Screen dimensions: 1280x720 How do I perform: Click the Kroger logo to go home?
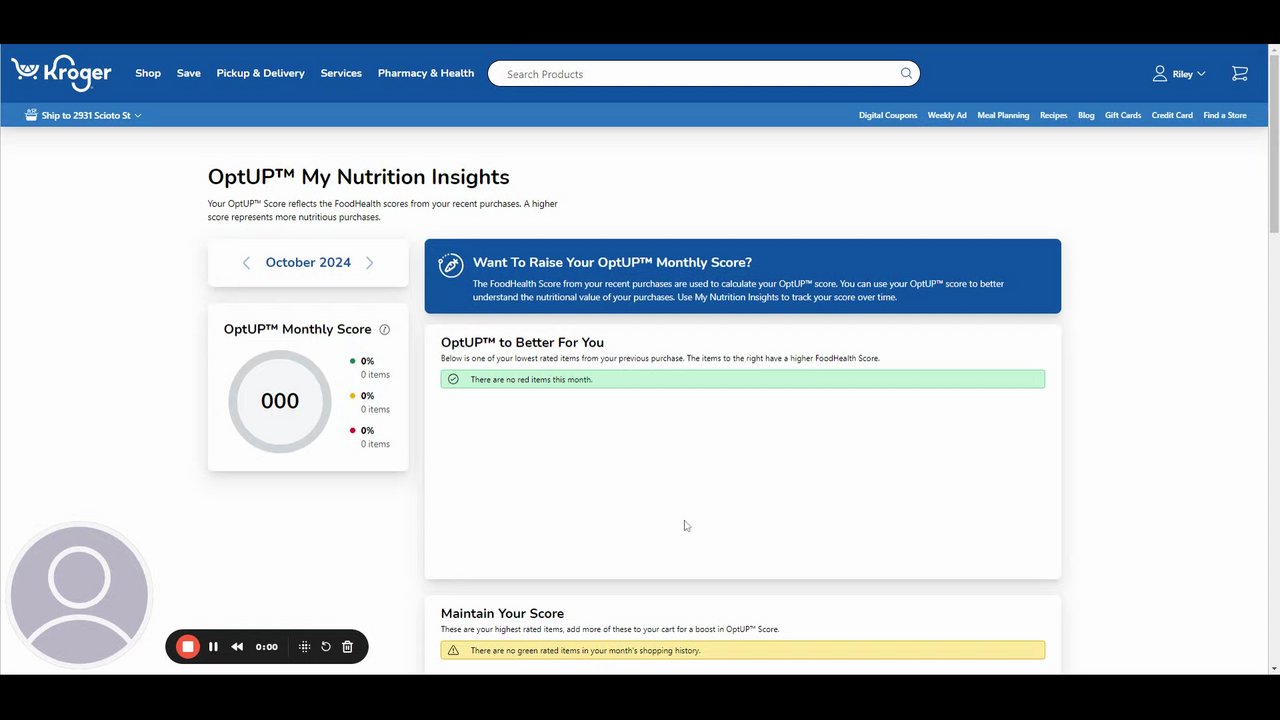61,73
